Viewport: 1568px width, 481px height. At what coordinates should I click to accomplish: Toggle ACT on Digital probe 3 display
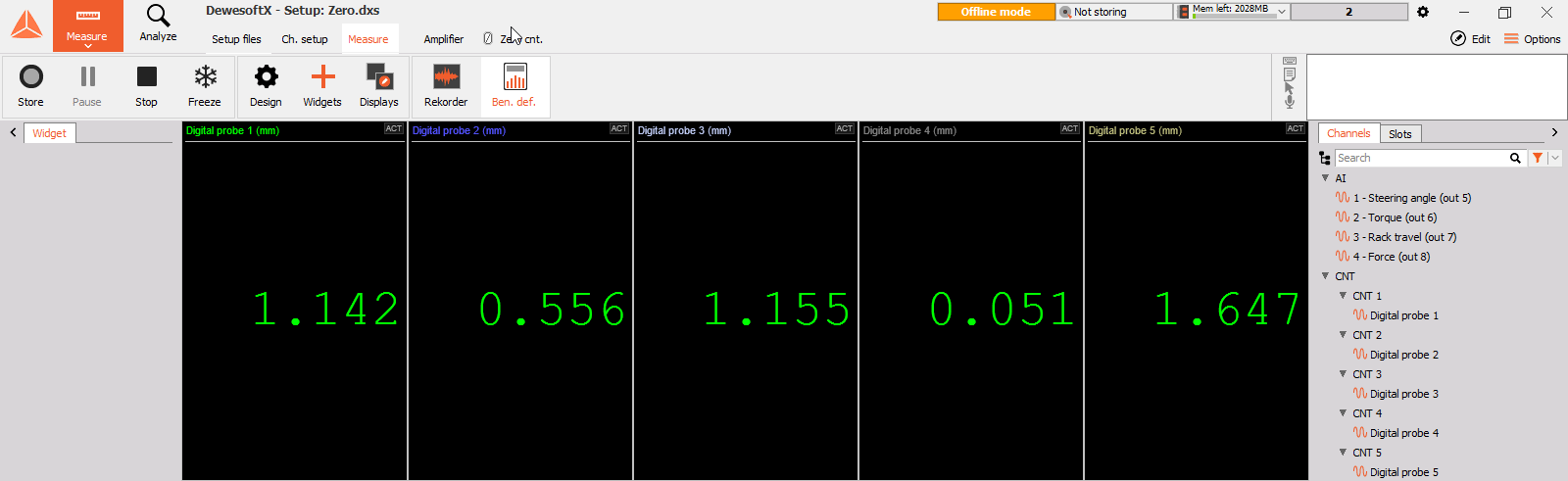coord(845,129)
